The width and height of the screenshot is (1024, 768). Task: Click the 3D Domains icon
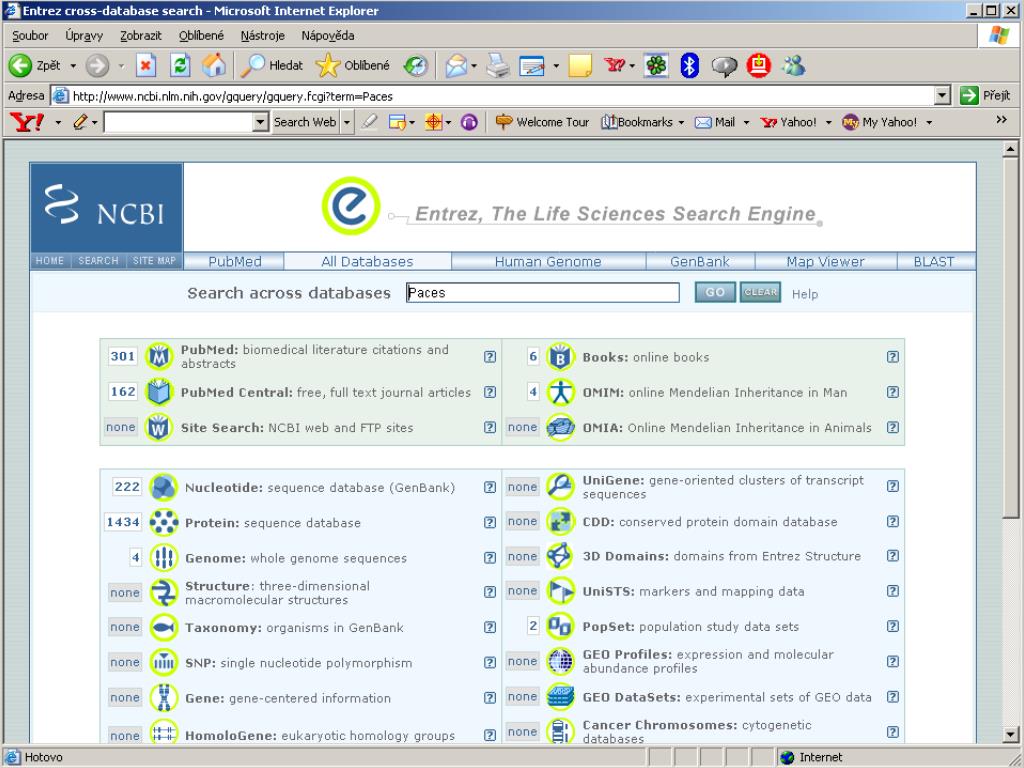pyautogui.click(x=560, y=556)
